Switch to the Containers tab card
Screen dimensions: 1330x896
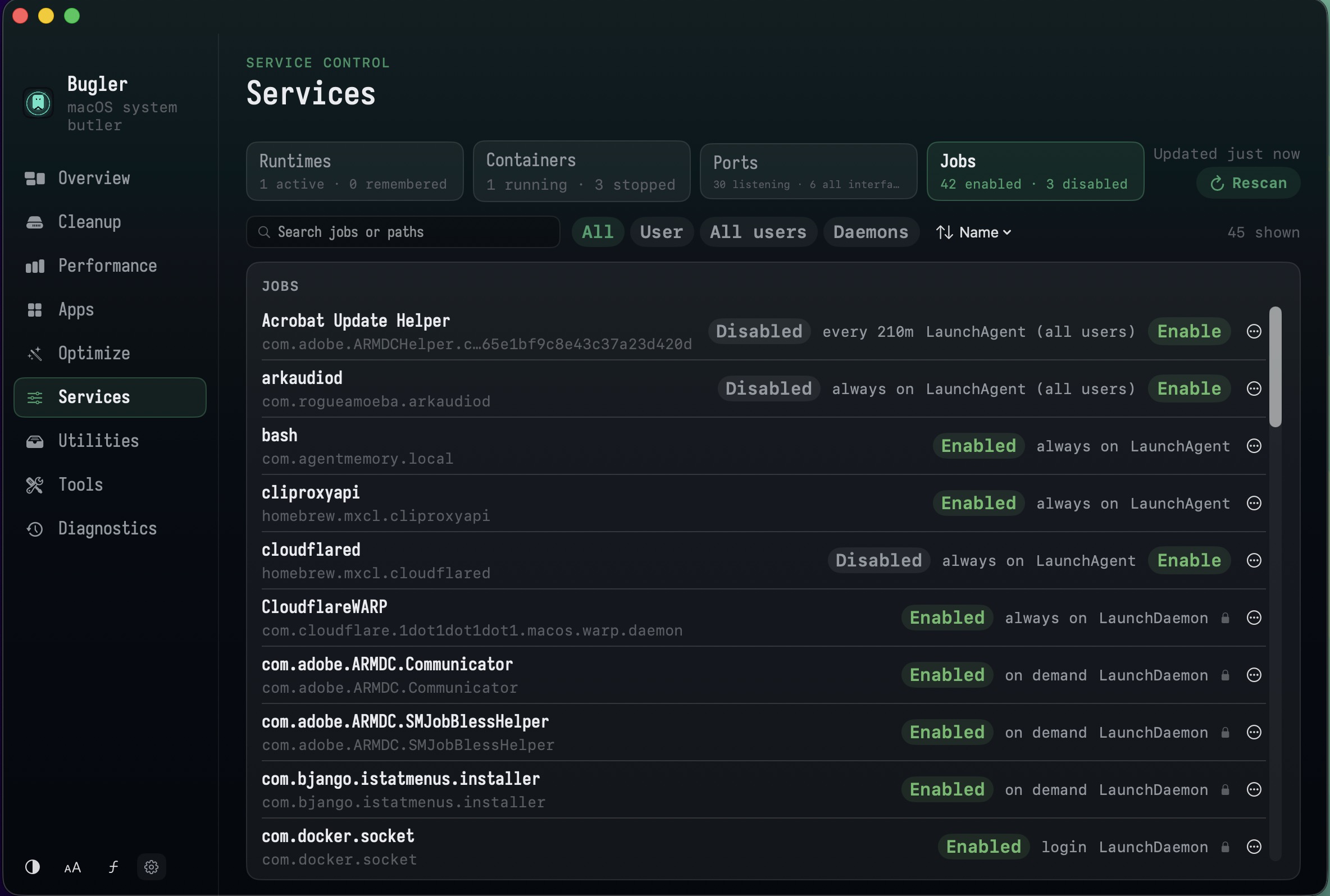click(581, 171)
